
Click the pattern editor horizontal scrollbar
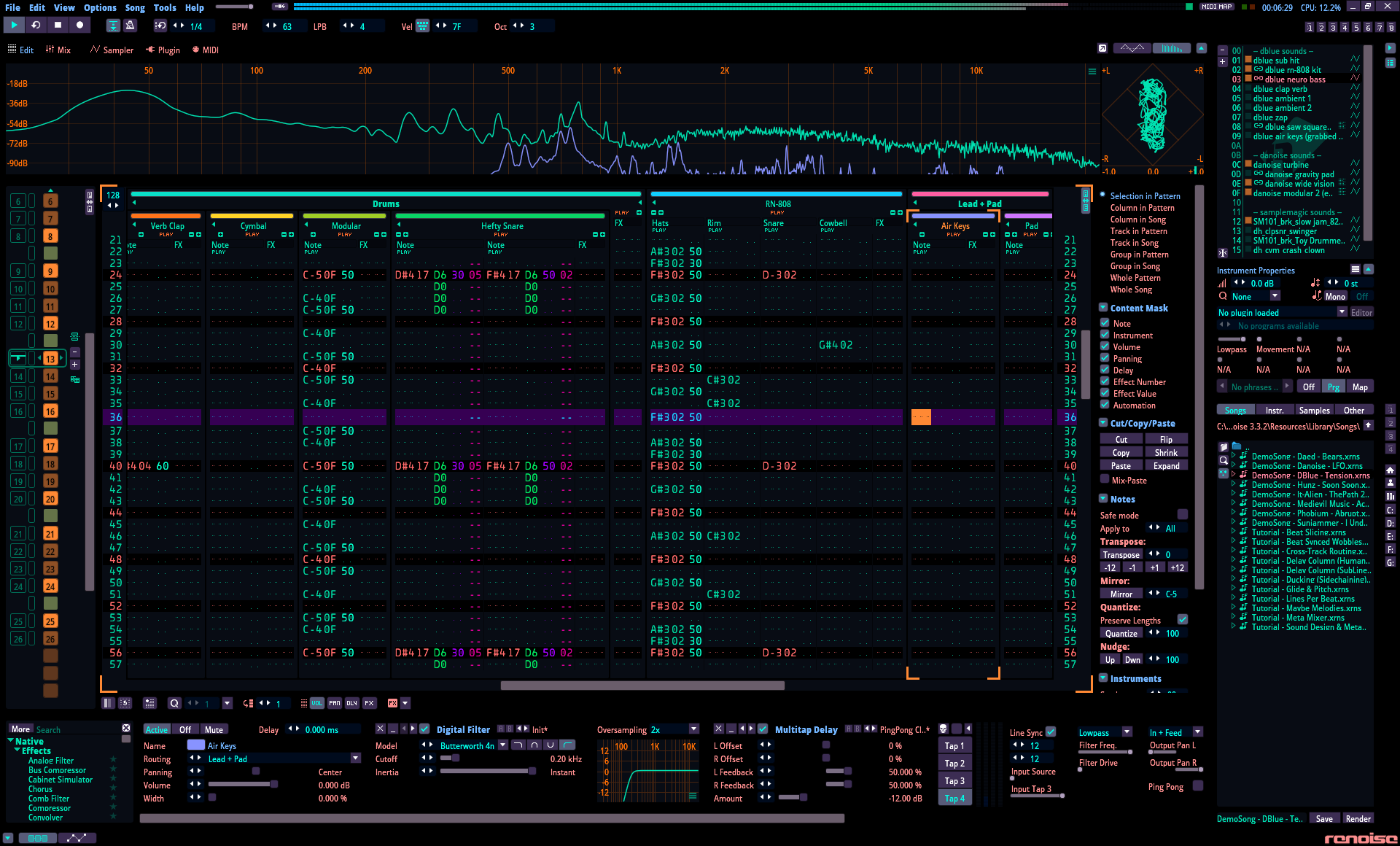point(642,685)
